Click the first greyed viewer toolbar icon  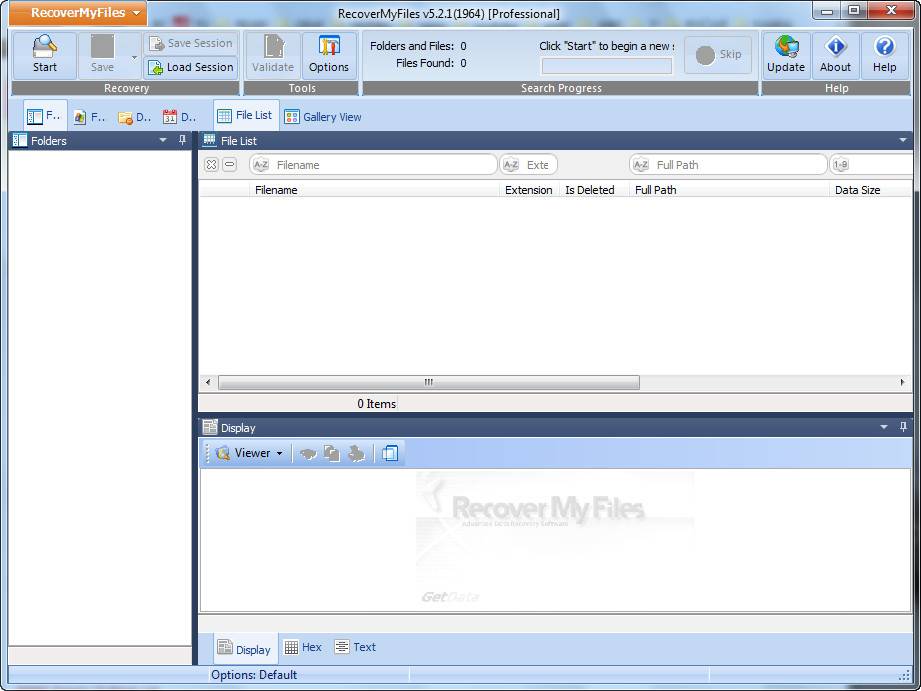(308, 453)
